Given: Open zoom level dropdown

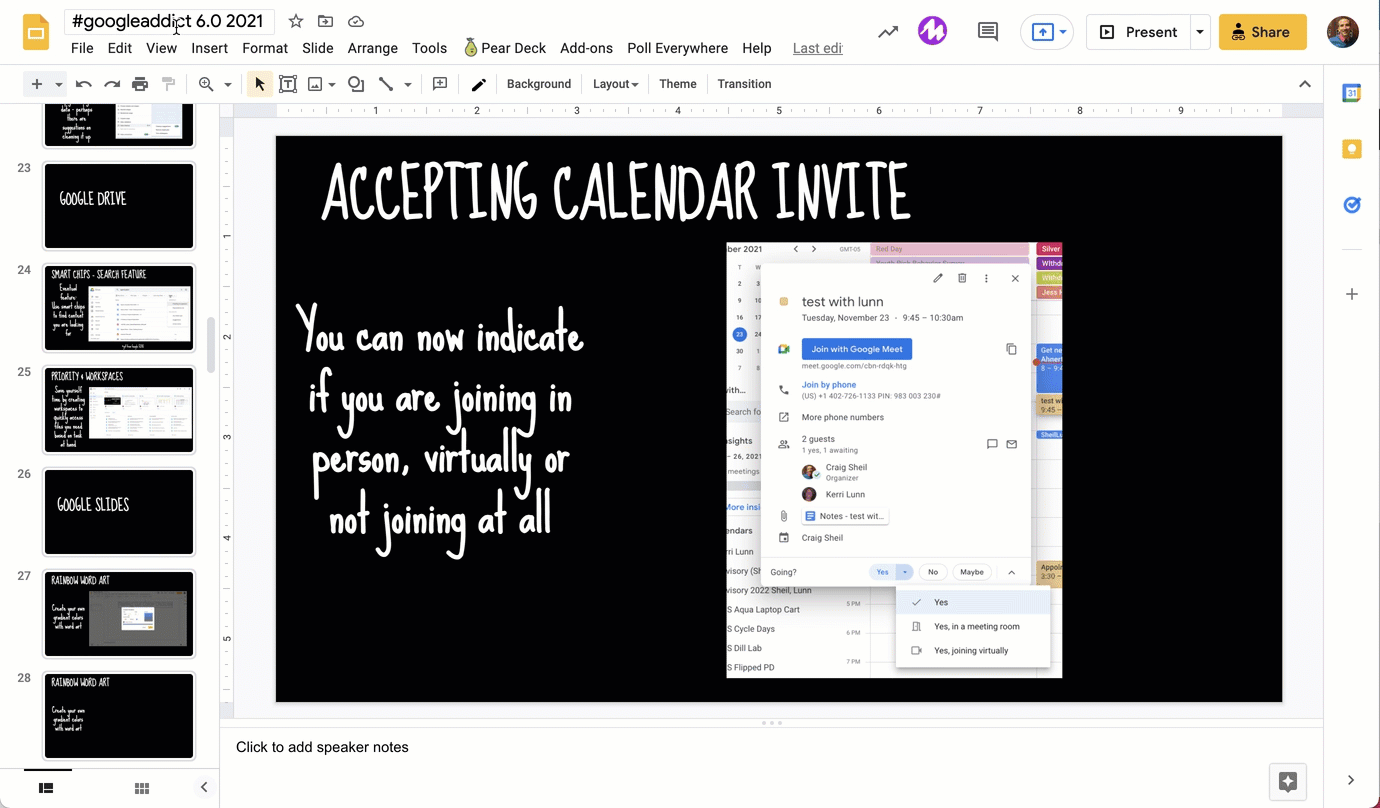Looking at the screenshot, I should pos(228,84).
